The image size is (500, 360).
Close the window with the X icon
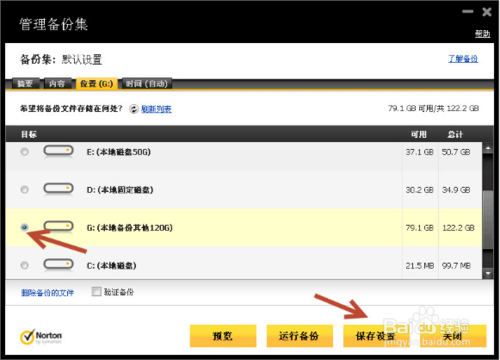pyautogui.click(x=487, y=12)
